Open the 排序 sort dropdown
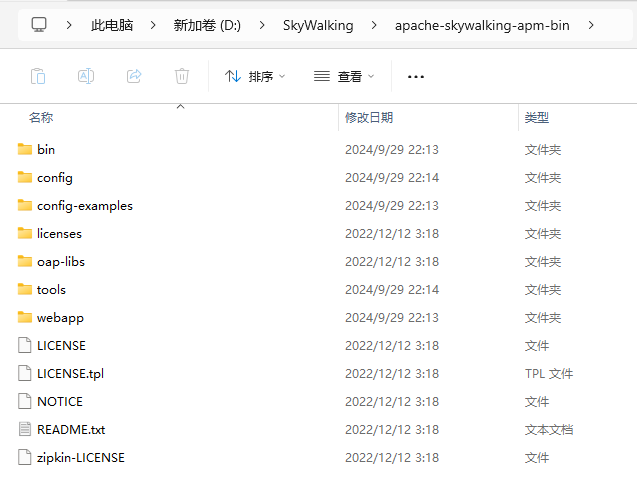The height and width of the screenshot is (495, 637). [255, 76]
